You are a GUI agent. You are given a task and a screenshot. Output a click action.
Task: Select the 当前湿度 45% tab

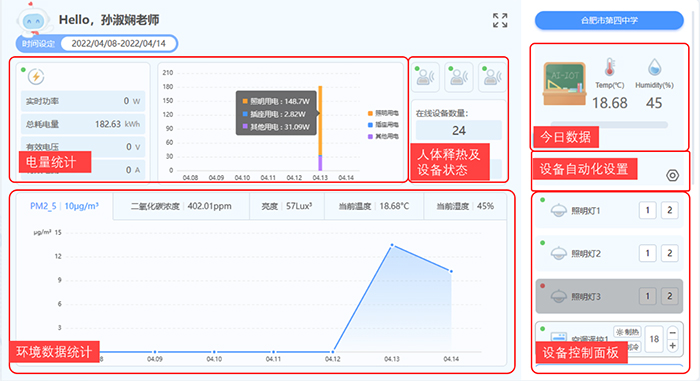click(465, 206)
